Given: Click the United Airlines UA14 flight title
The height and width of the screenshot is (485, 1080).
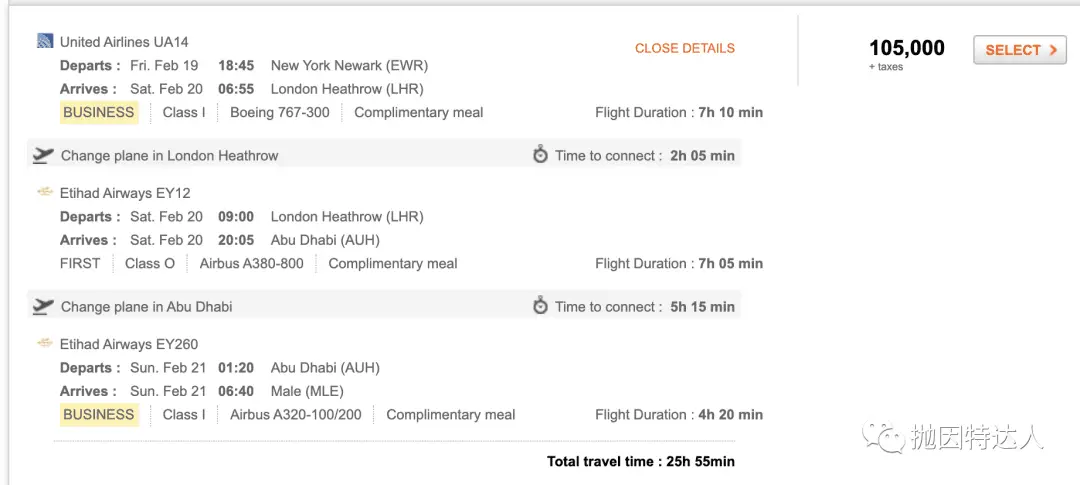Looking at the screenshot, I should point(124,42).
